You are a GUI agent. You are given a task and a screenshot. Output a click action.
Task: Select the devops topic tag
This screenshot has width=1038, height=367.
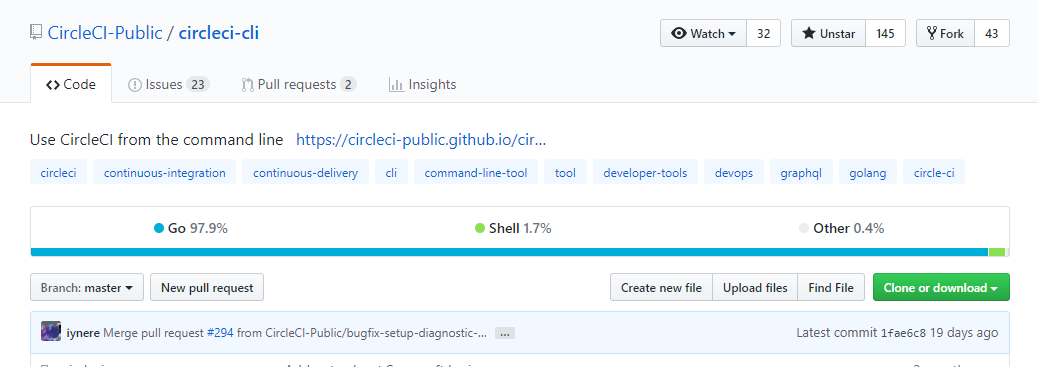pyautogui.click(x=734, y=174)
